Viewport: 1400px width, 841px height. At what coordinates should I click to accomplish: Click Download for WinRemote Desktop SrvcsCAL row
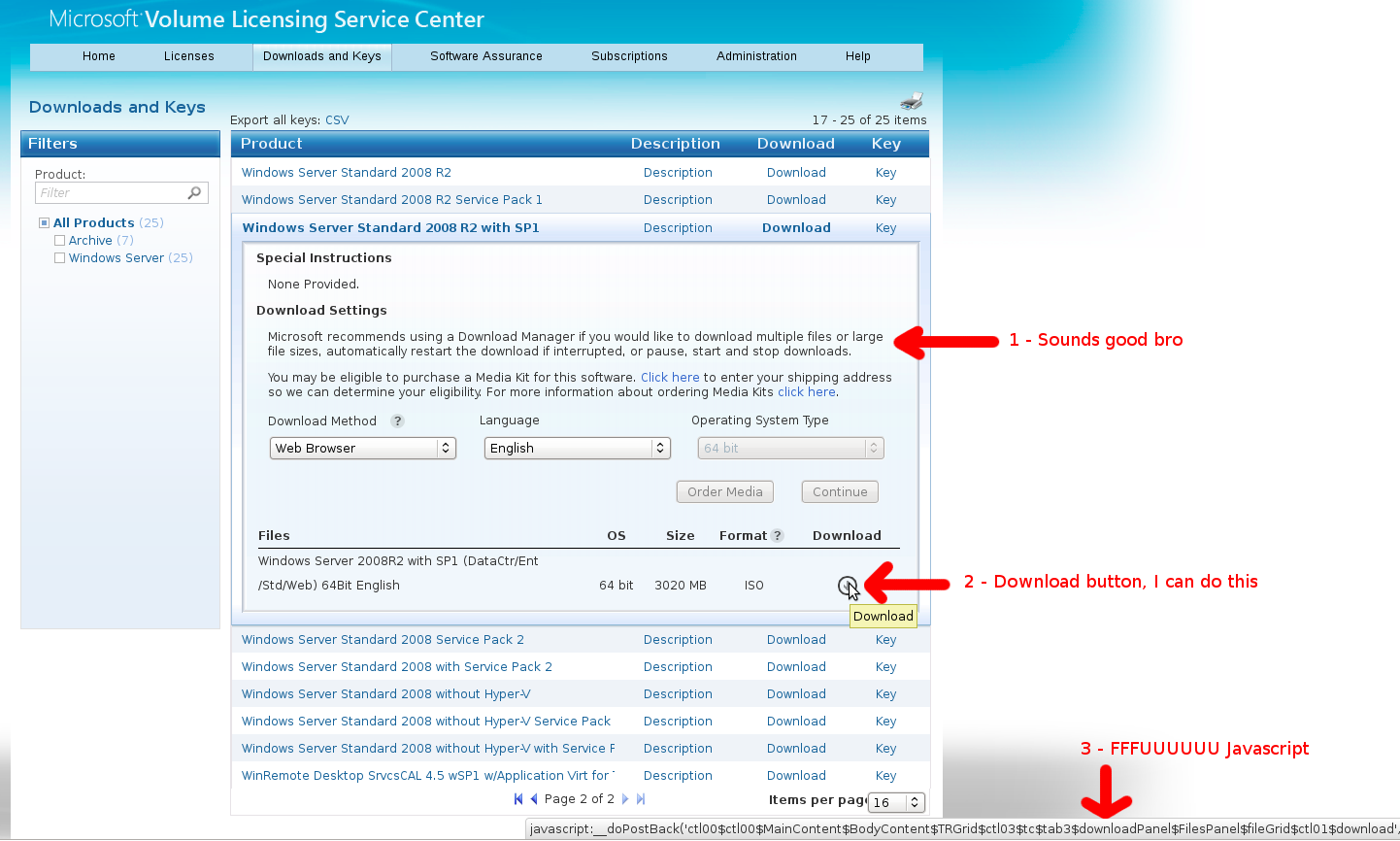pyautogui.click(x=796, y=776)
